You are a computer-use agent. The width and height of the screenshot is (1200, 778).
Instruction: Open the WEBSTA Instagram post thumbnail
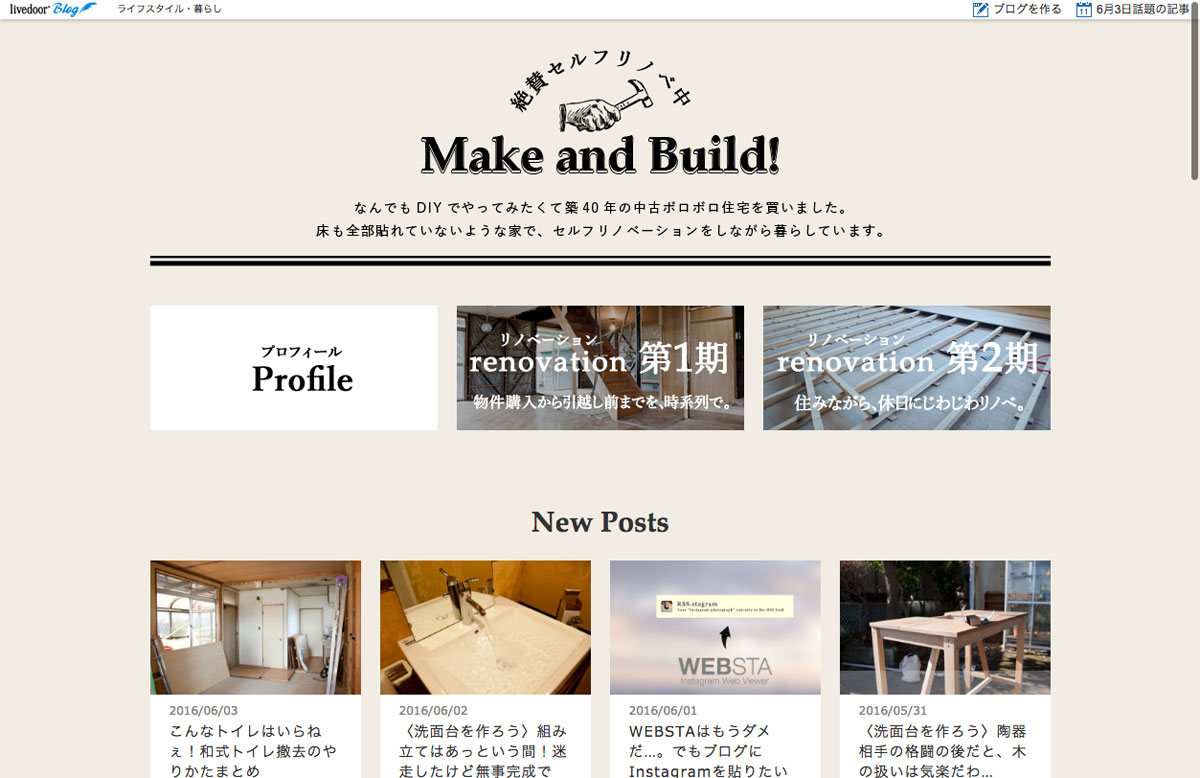pos(715,627)
